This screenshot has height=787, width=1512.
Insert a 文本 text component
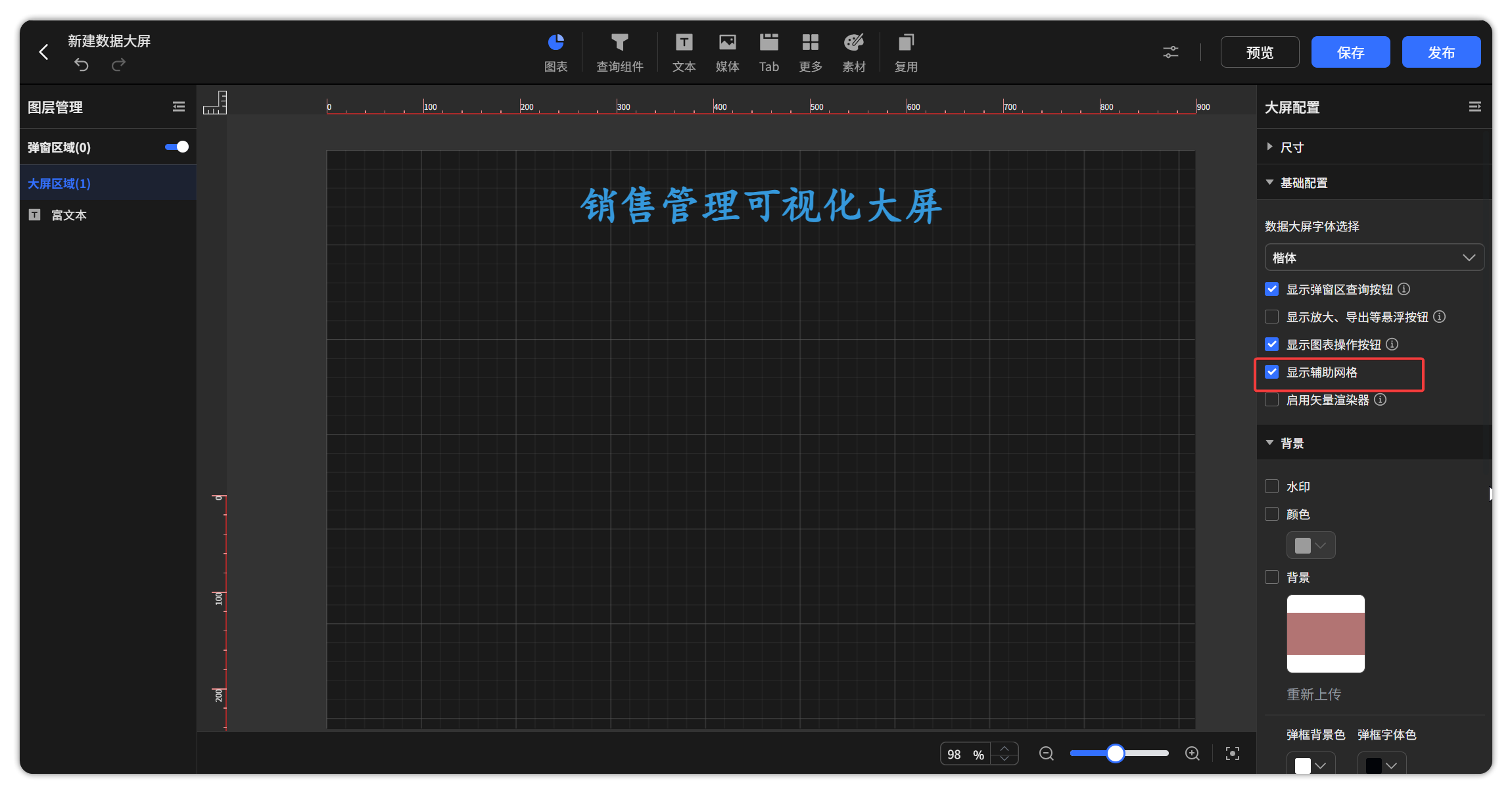684,53
